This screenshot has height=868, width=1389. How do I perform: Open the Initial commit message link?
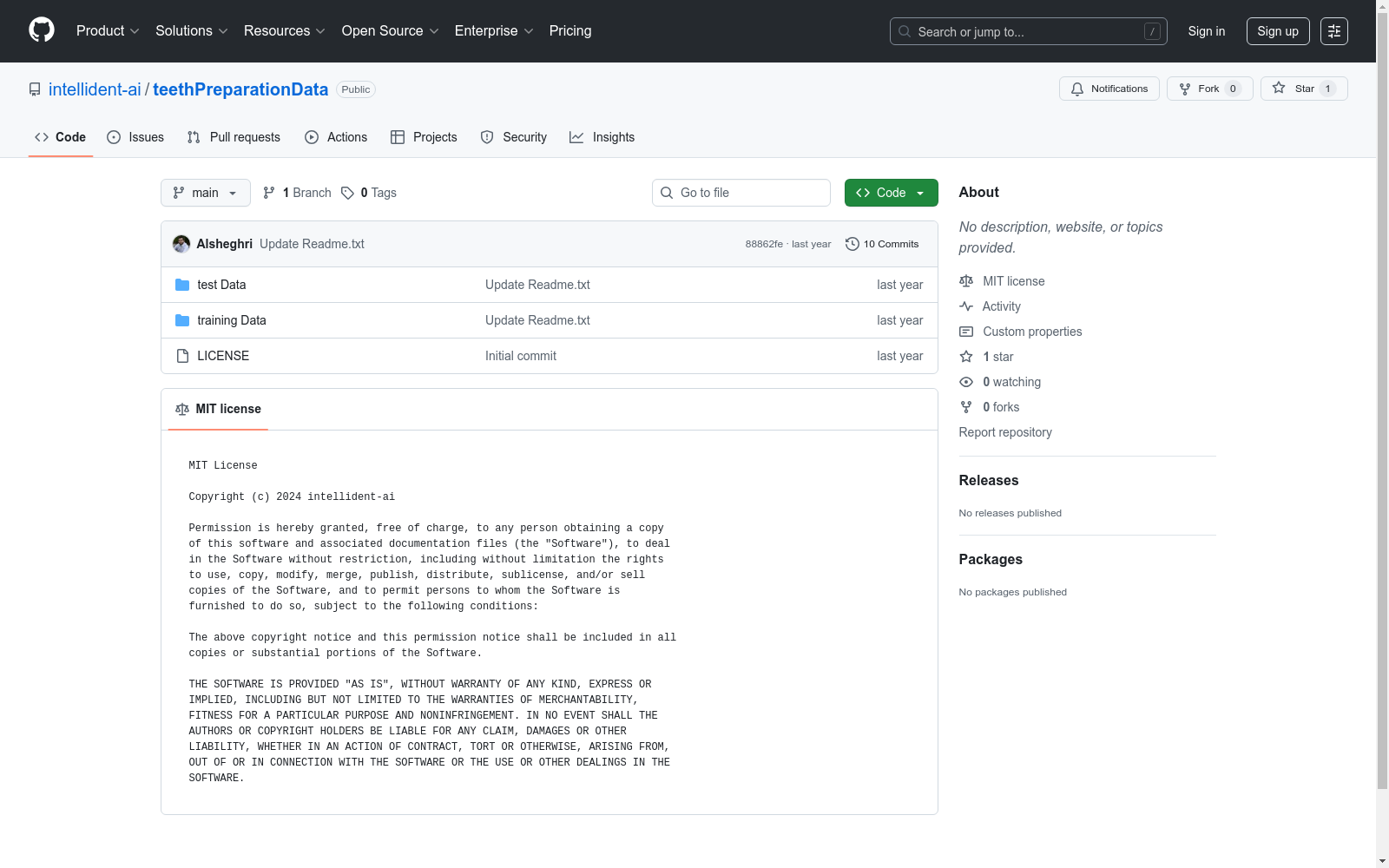[521, 356]
